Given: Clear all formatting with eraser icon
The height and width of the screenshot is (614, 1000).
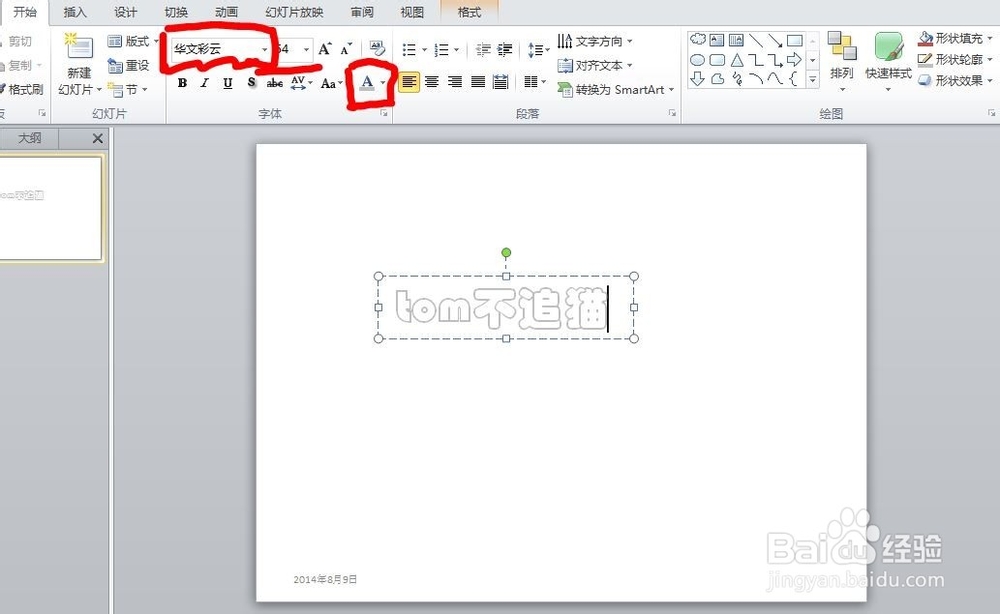Looking at the screenshot, I should coord(378,48).
